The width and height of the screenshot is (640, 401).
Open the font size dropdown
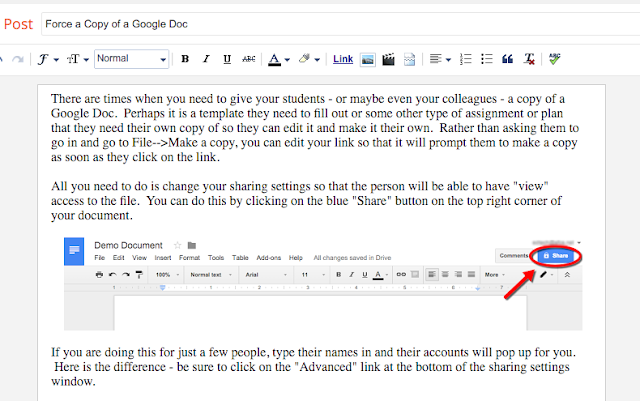pos(78,59)
